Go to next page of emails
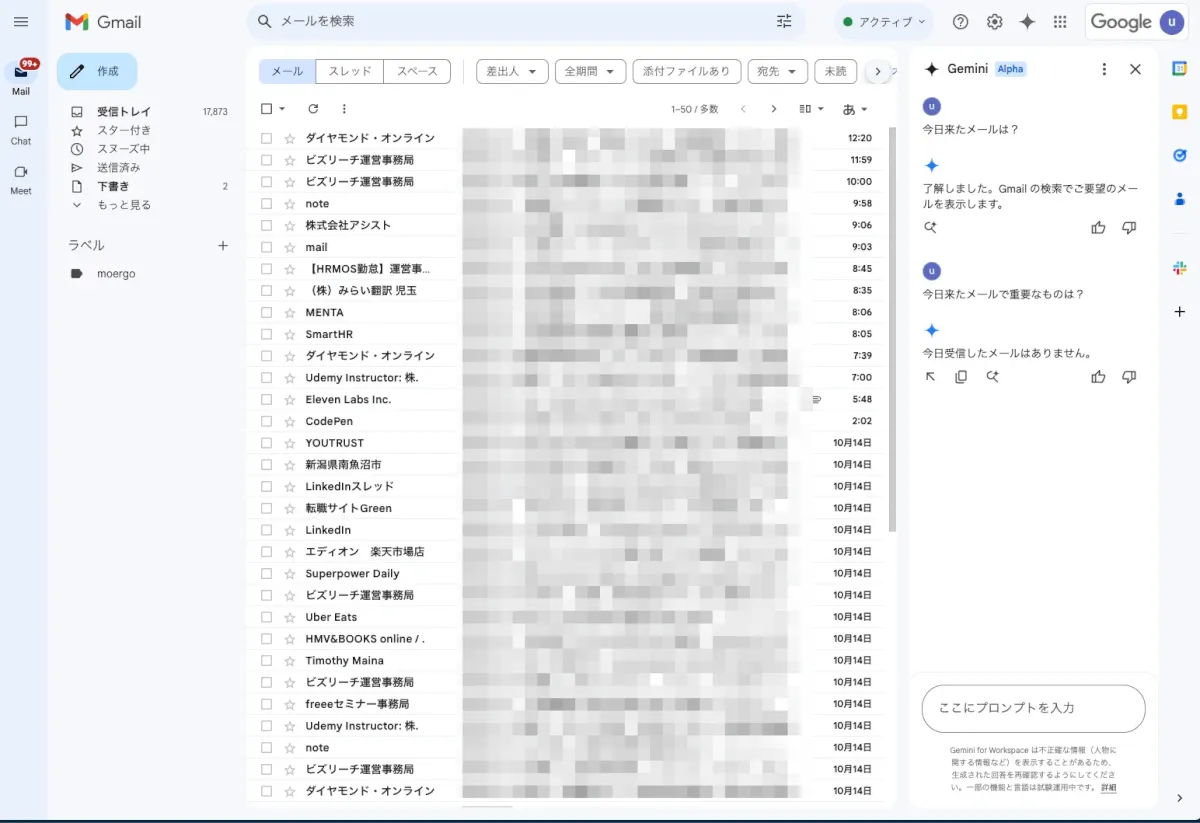 [773, 109]
